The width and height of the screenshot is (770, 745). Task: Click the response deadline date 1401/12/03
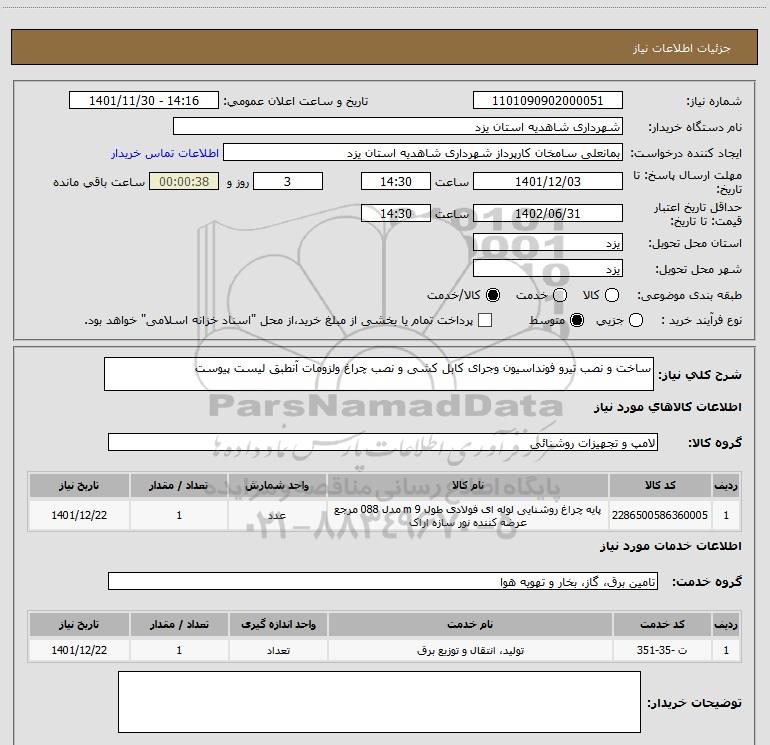point(548,182)
